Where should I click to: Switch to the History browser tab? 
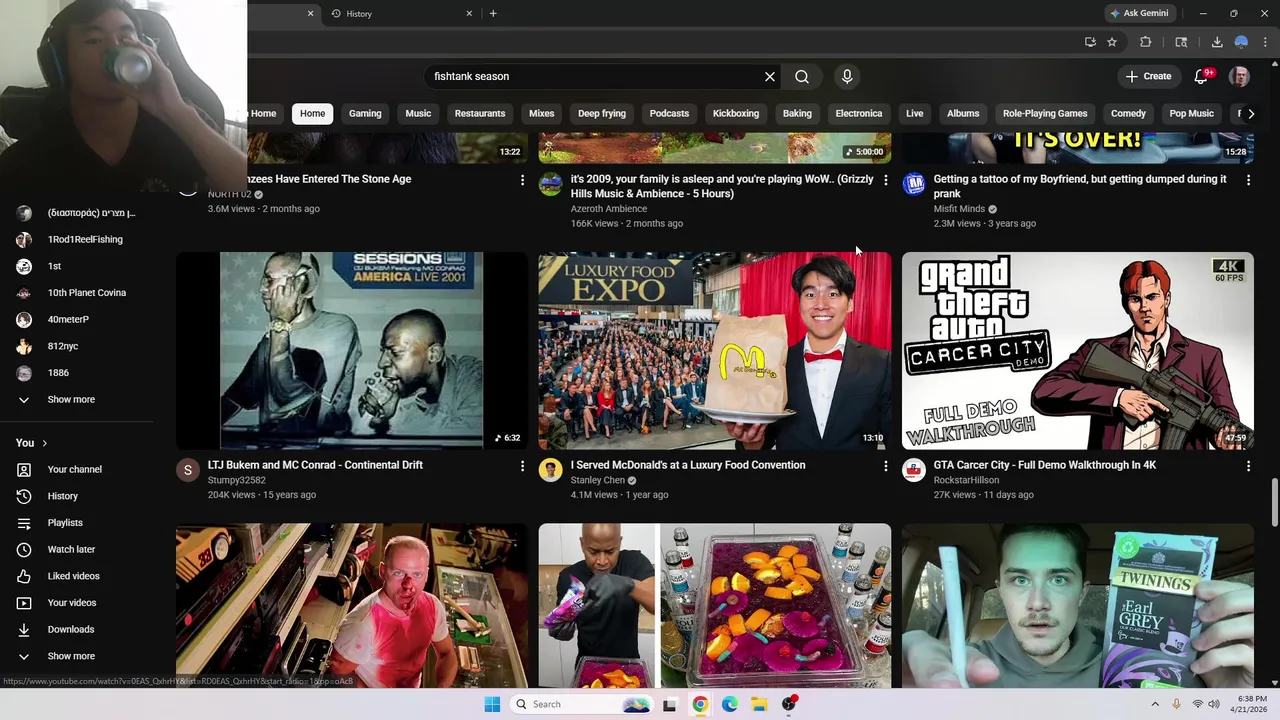[x=400, y=14]
